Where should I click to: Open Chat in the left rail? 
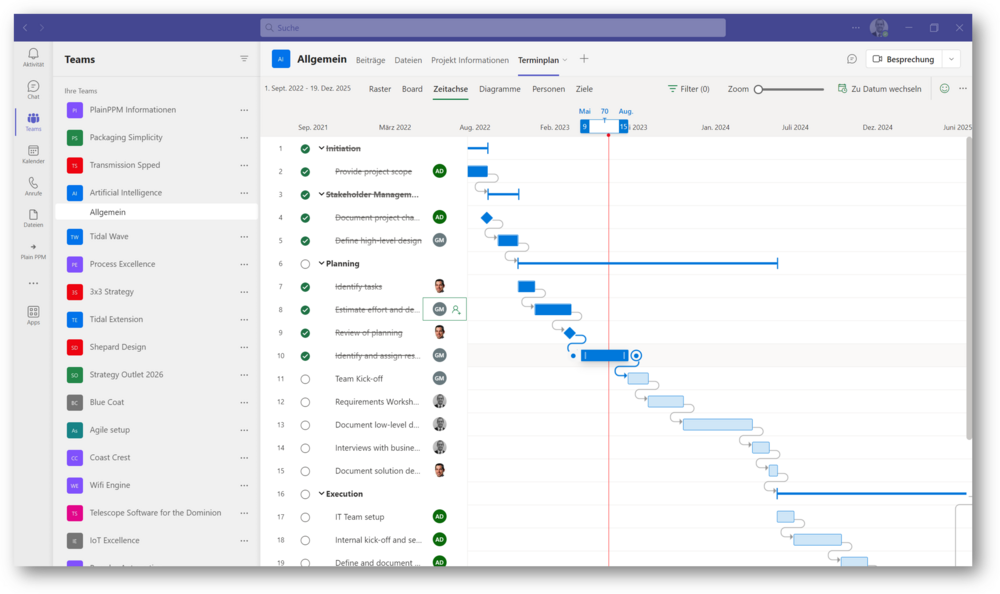pos(33,89)
